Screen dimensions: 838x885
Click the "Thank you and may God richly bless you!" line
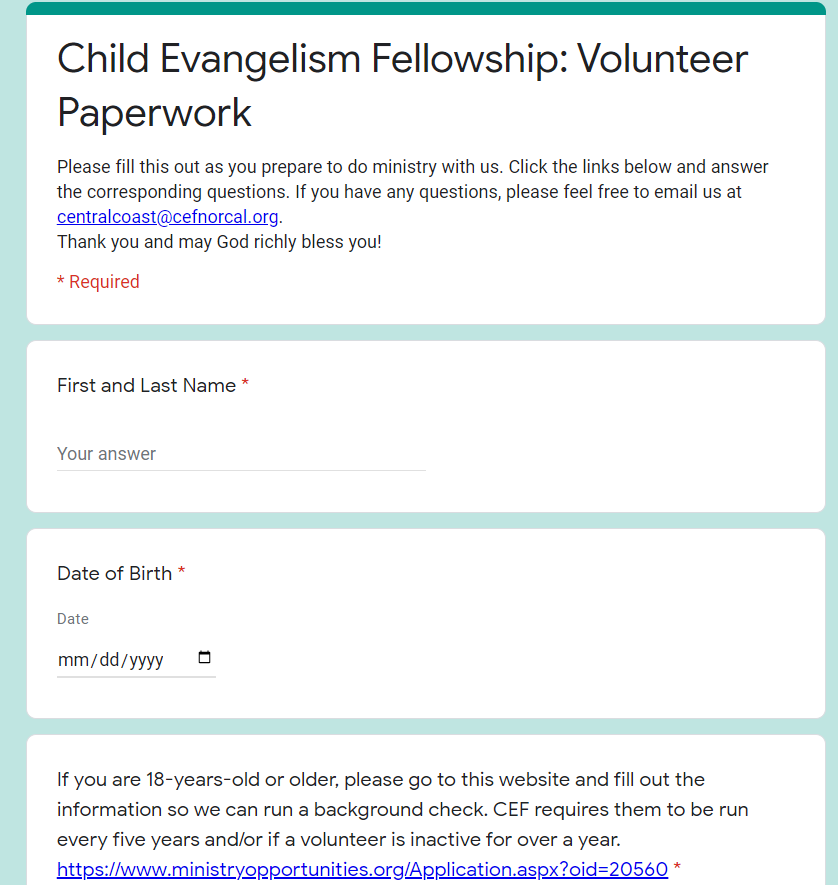coord(219,242)
